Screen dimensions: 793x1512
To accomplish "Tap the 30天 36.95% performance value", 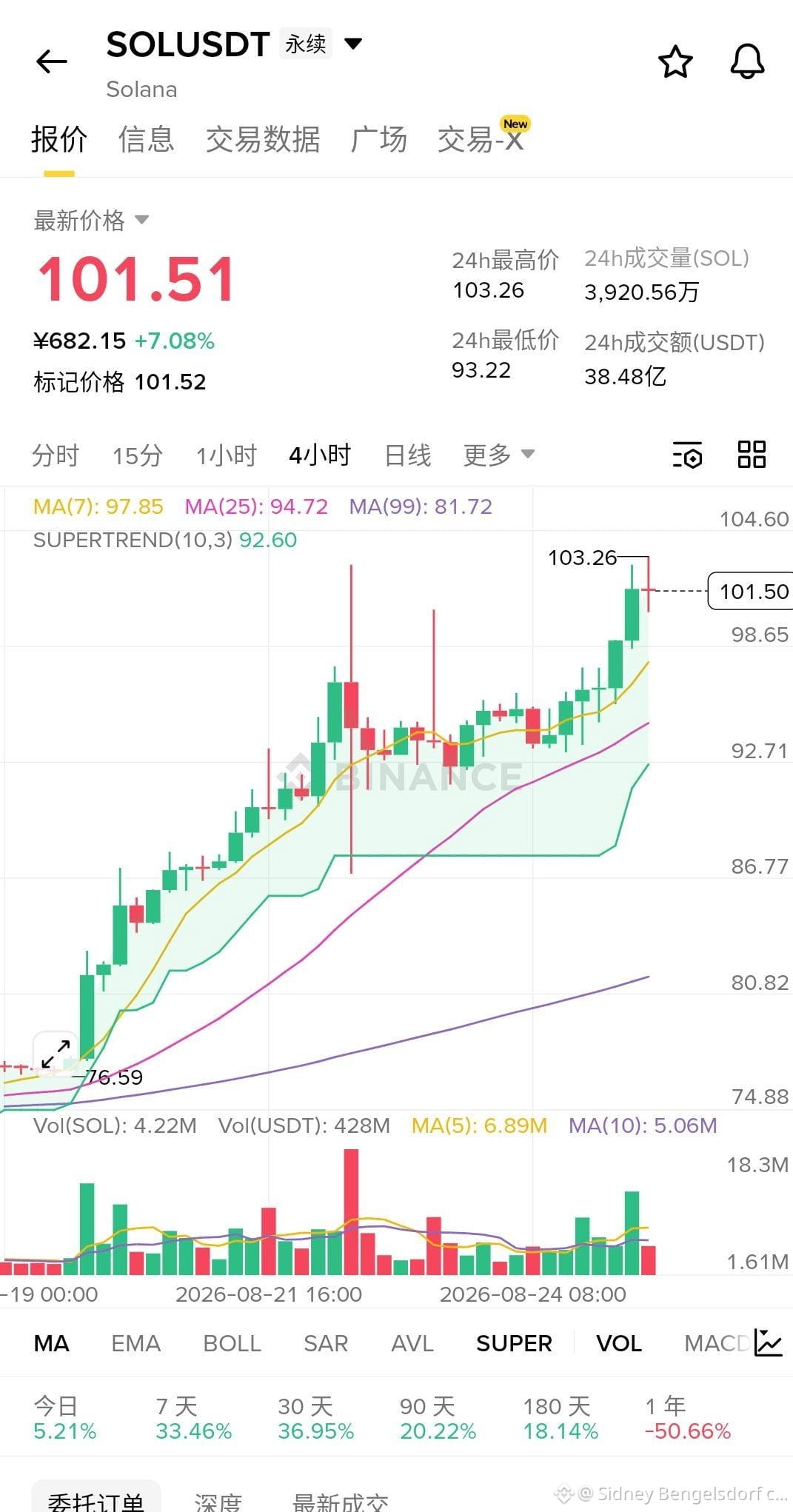I will coord(316,1431).
